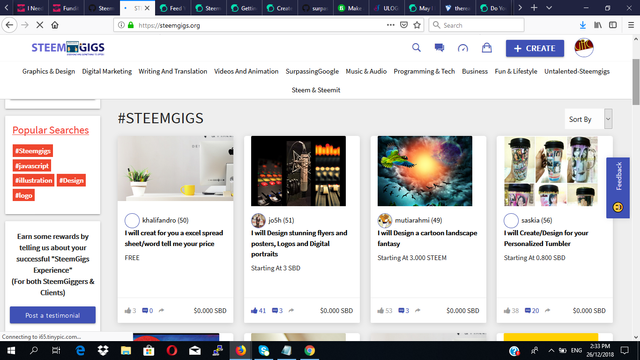Image resolution: width=640 pixels, height=360 pixels.
Task: Share the mutiarahmi cartoon landscape gig
Action: pos(418,311)
